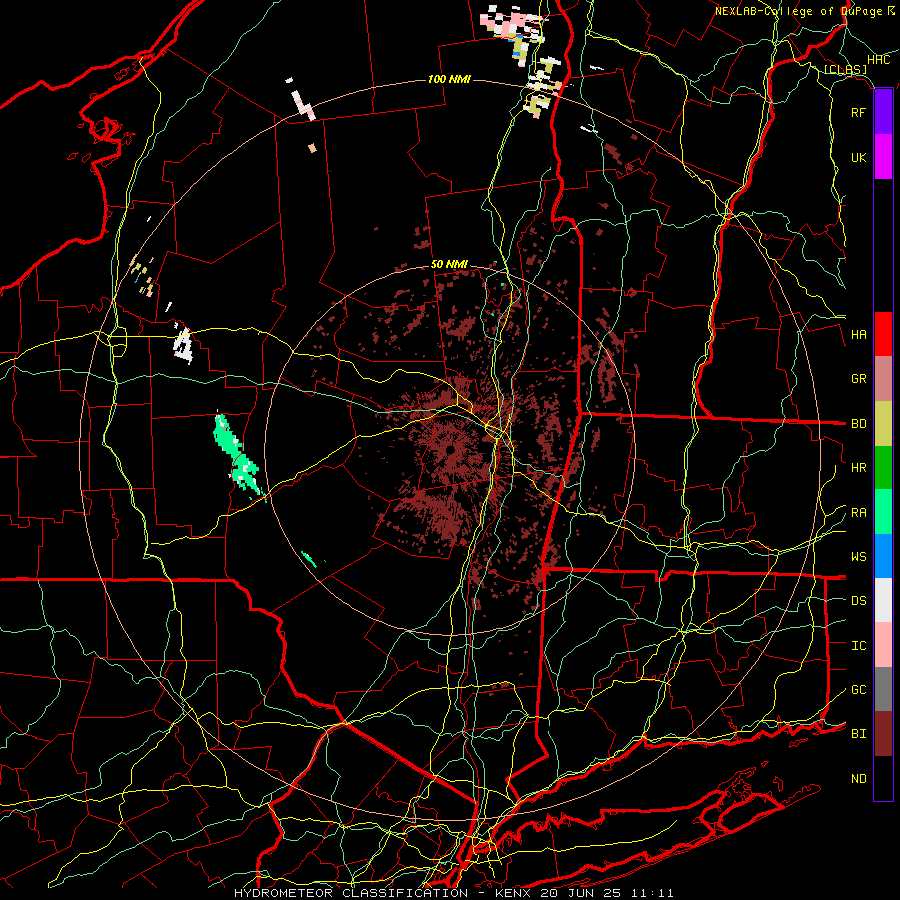Click the WS legend label
Screen dimensions: 900x900
[x=858, y=557]
